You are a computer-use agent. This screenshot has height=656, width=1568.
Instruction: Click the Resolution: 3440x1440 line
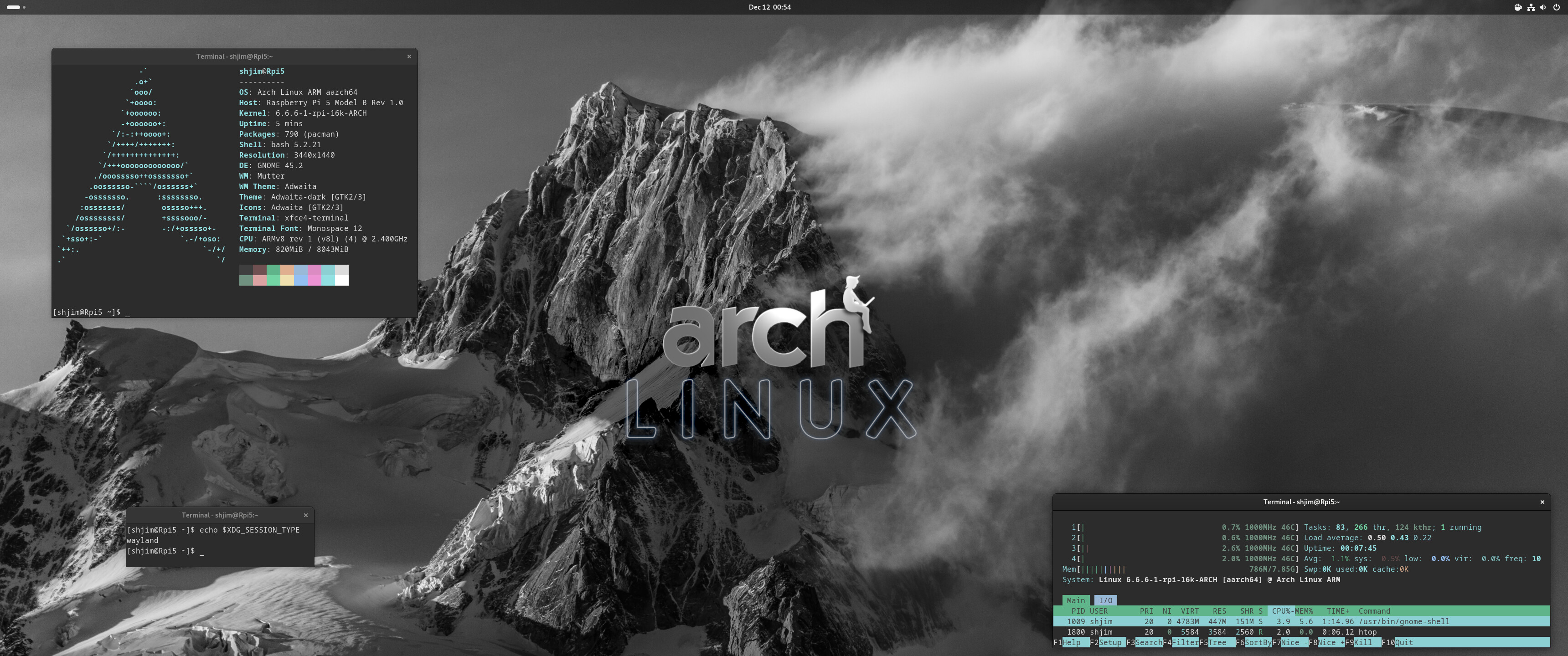click(x=287, y=154)
